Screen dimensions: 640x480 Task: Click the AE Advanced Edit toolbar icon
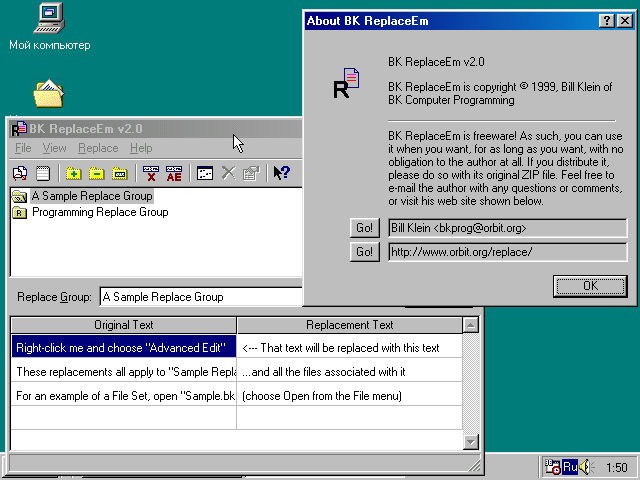[x=174, y=173]
